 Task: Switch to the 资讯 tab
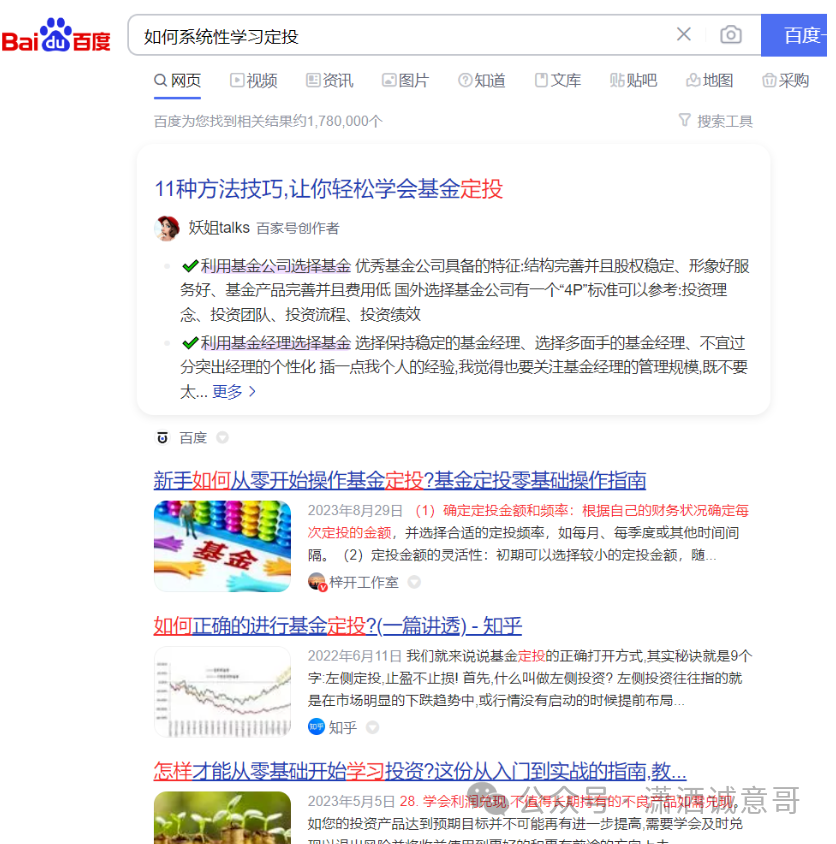tap(330, 81)
